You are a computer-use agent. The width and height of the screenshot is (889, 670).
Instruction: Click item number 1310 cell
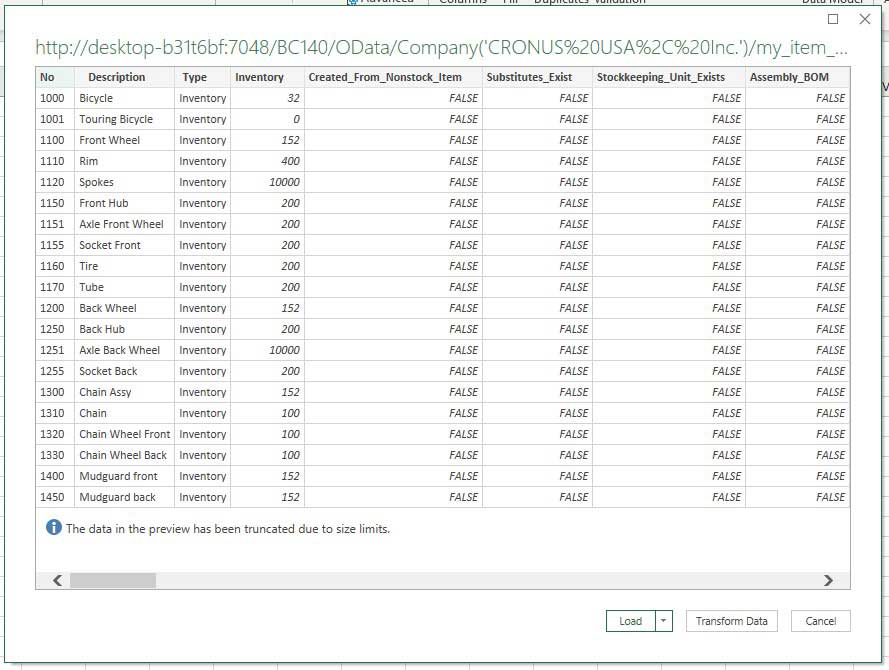coord(55,413)
